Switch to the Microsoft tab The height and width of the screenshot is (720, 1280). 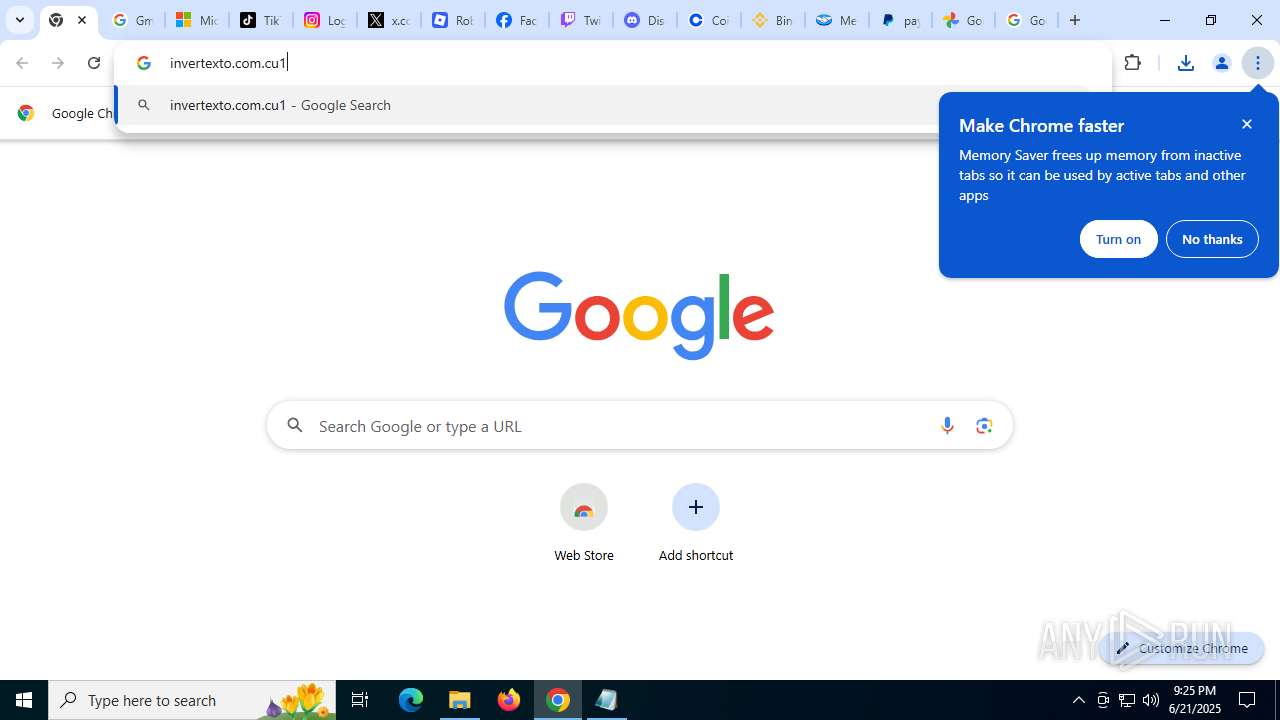point(196,20)
